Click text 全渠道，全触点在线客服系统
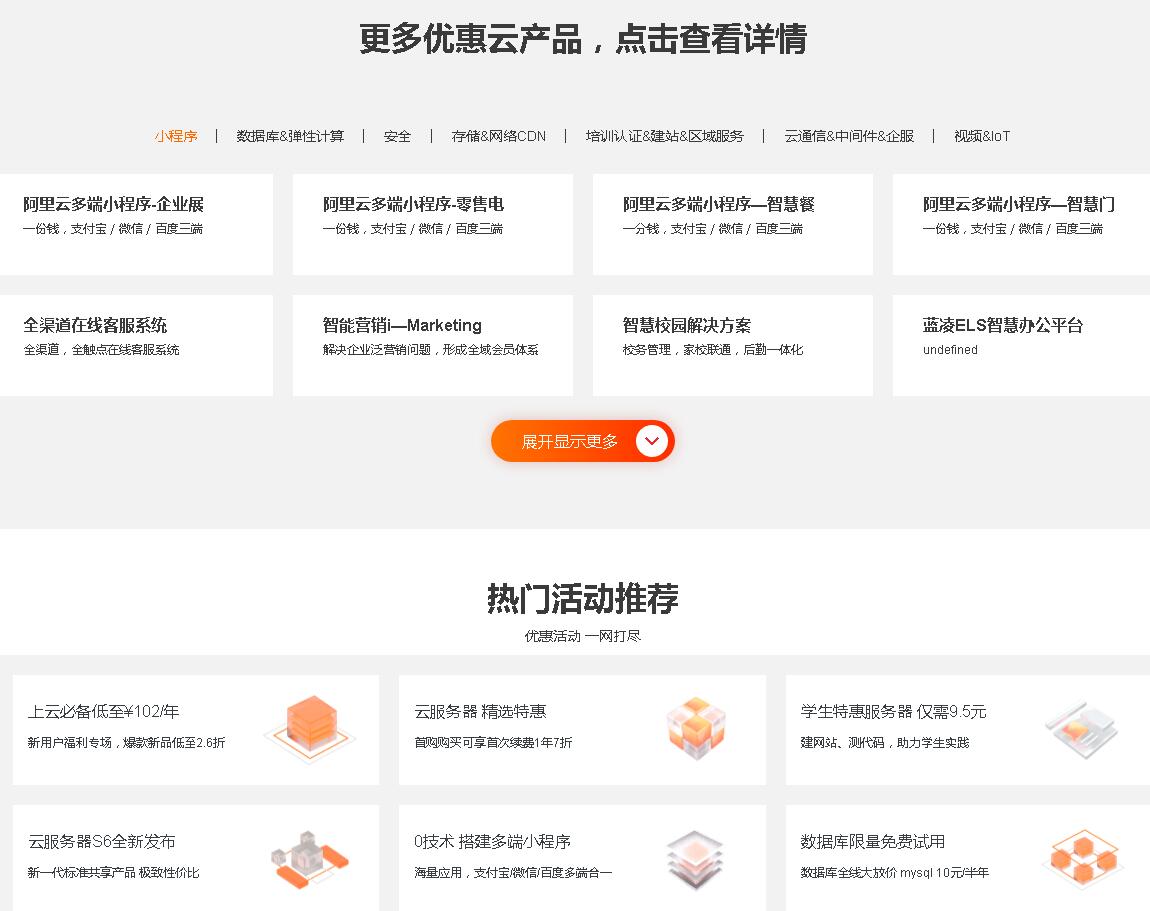This screenshot has width=1150, height=911. [x=101, y=349]
